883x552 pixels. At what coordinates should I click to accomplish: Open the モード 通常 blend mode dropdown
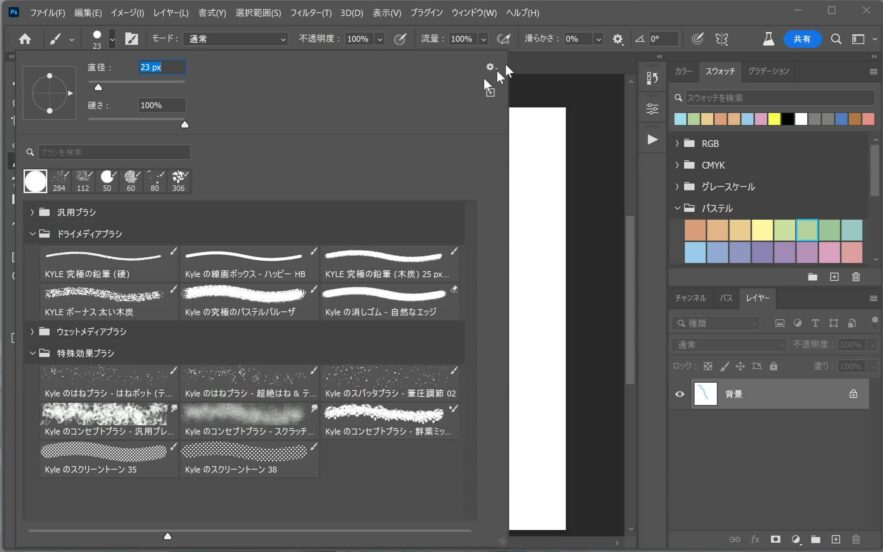[235, 39]
